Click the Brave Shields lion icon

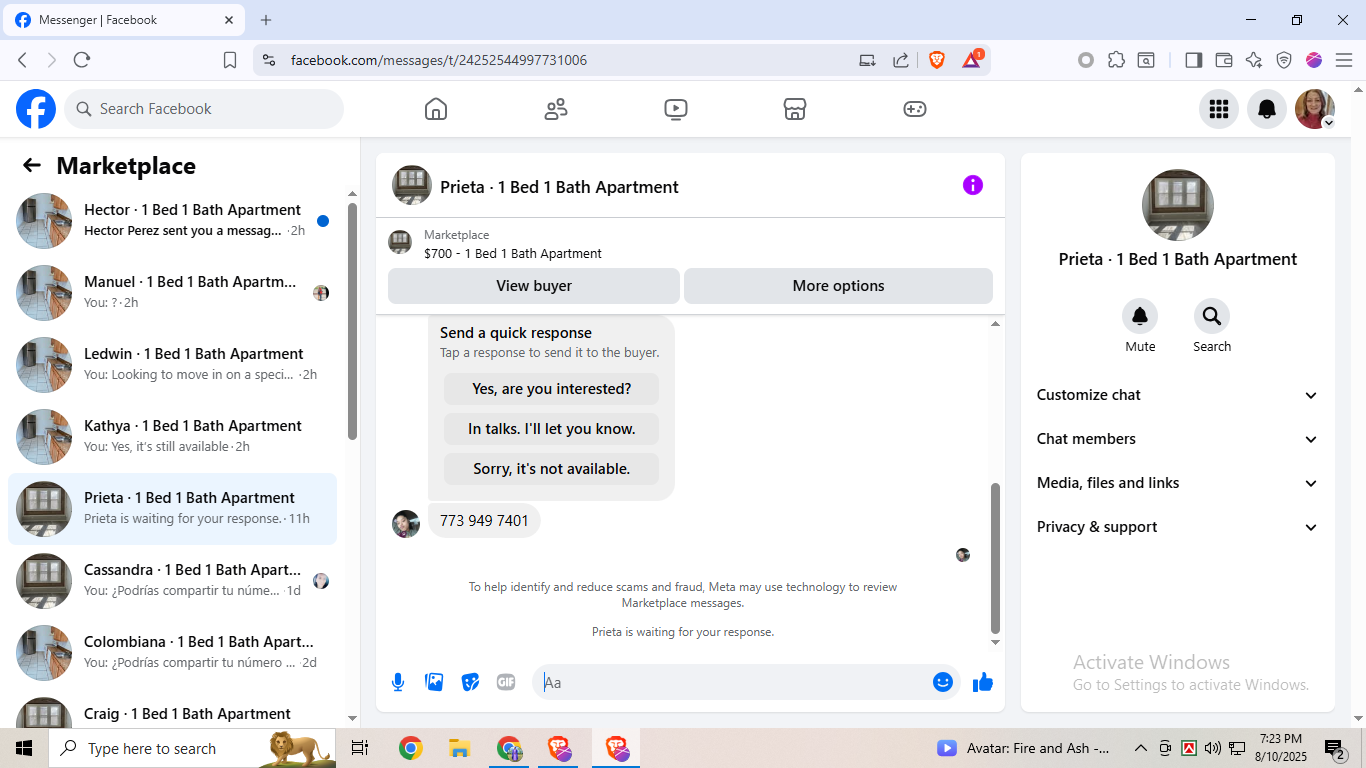(937, 60)
